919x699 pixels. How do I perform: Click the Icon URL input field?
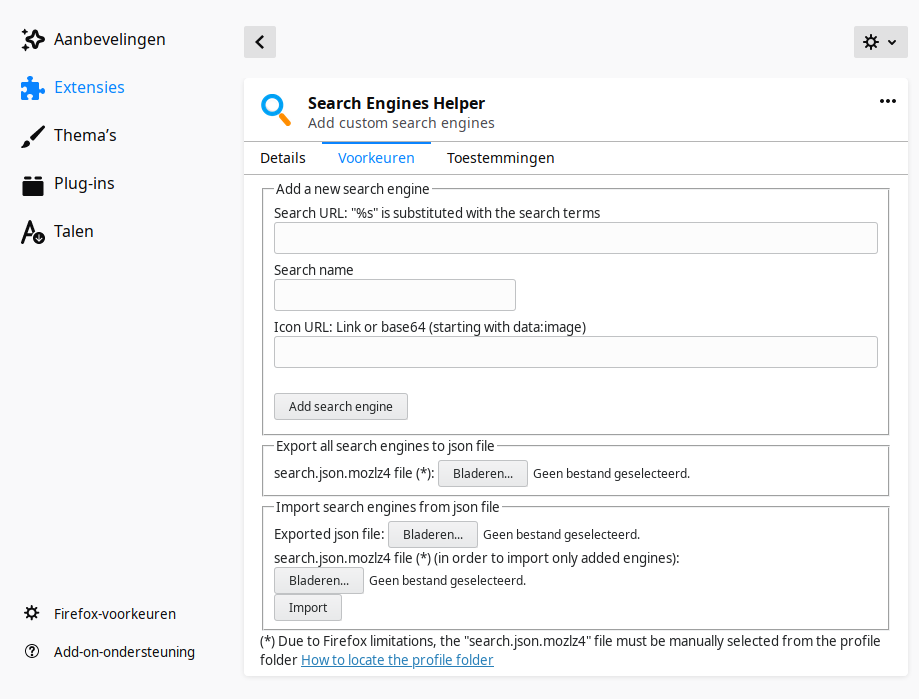(x=575, y=352)
